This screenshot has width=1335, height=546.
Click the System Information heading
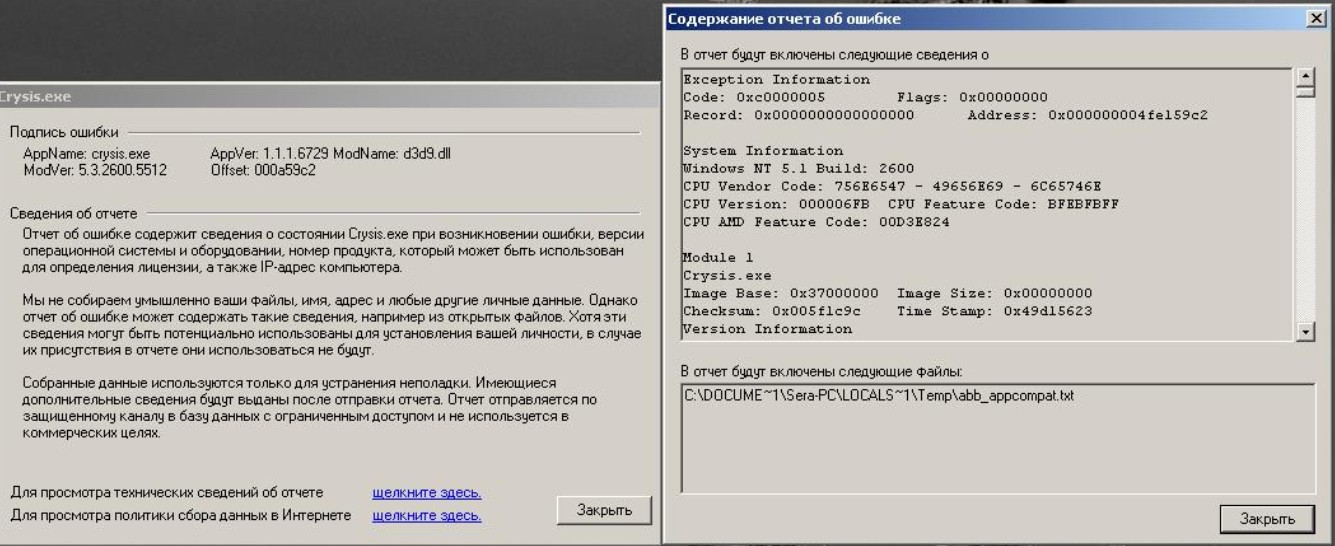tap(763, 151)
